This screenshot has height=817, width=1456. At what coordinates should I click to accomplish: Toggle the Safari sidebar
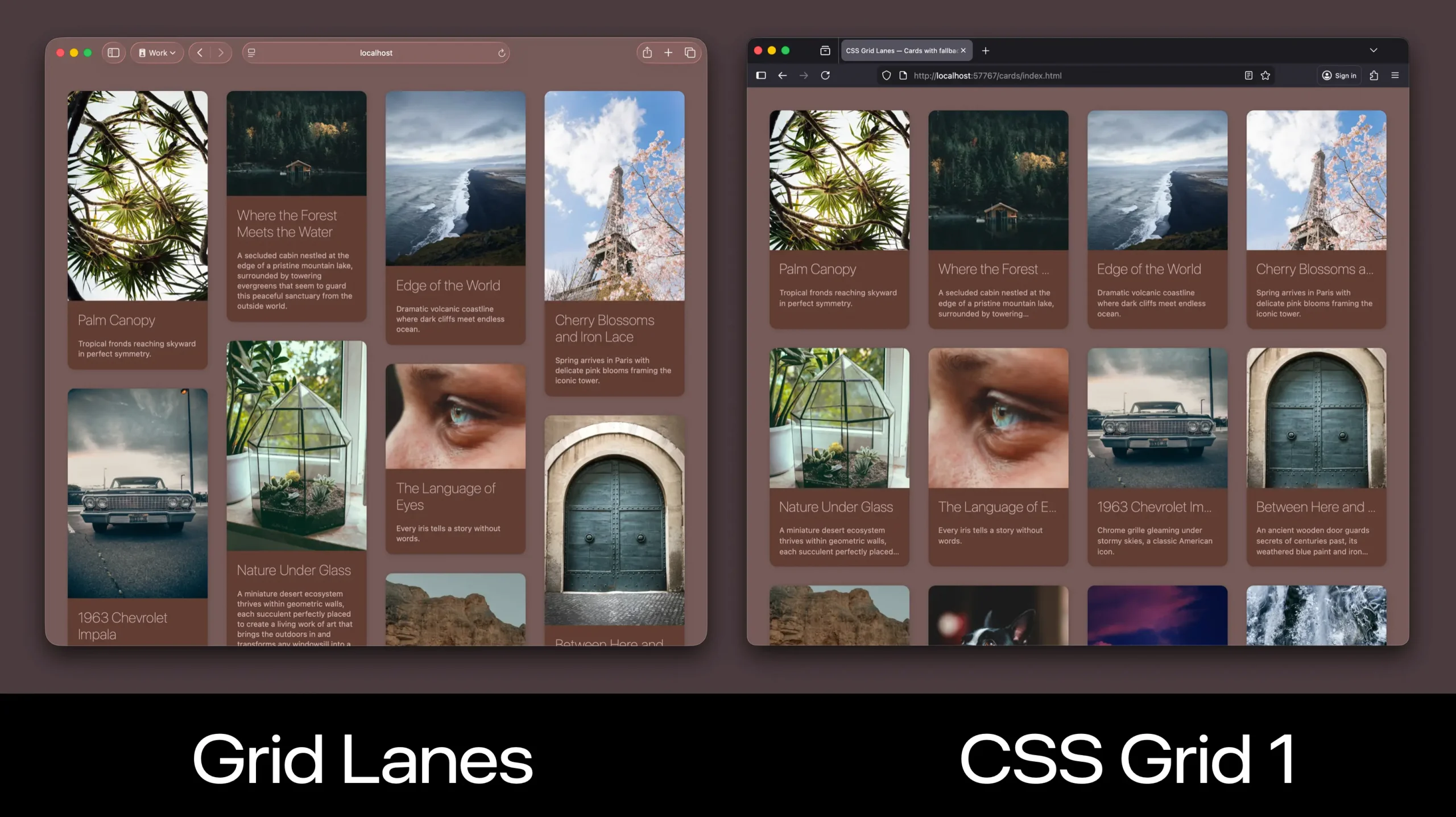[113, 52]
